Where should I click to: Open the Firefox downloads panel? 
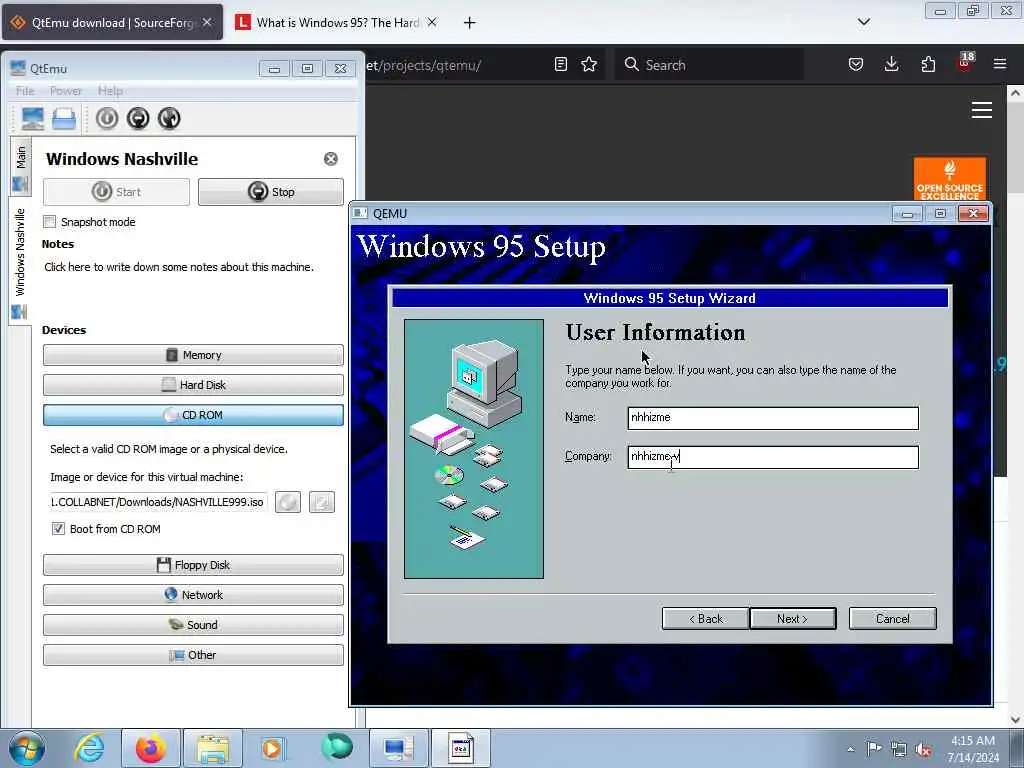pyautogui.click(x=891, y=64)
